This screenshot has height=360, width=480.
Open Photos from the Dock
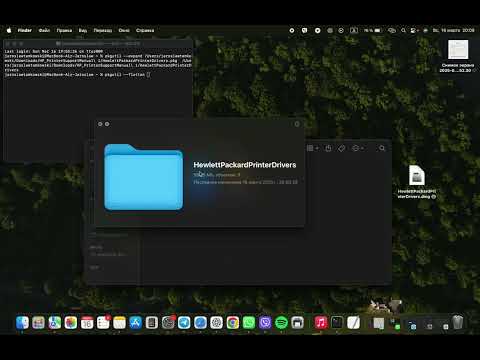[71, 323]
